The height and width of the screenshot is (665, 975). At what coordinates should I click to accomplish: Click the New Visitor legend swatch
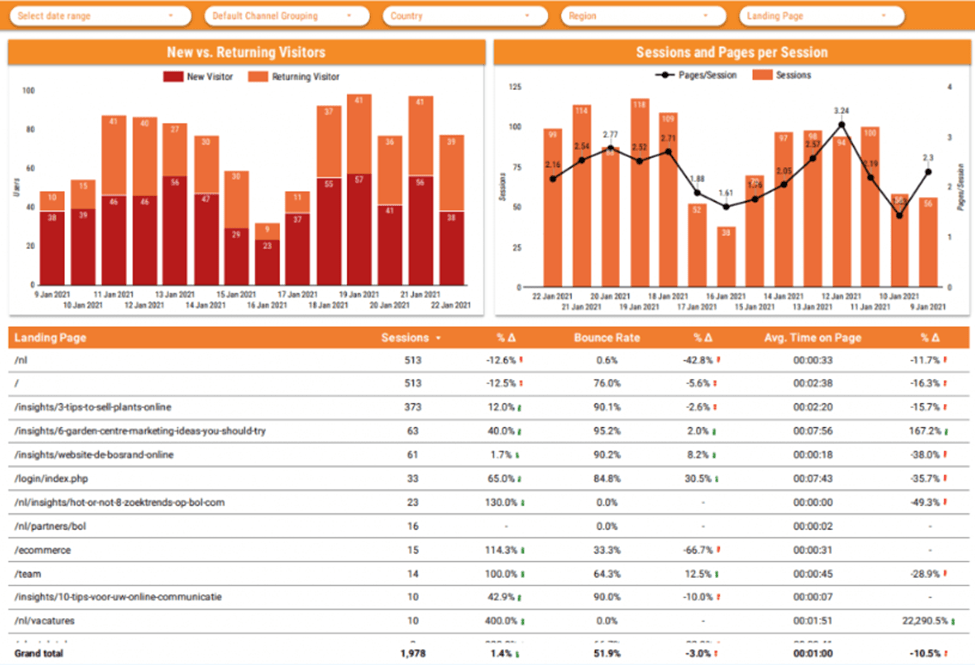[x=173, y=77]
